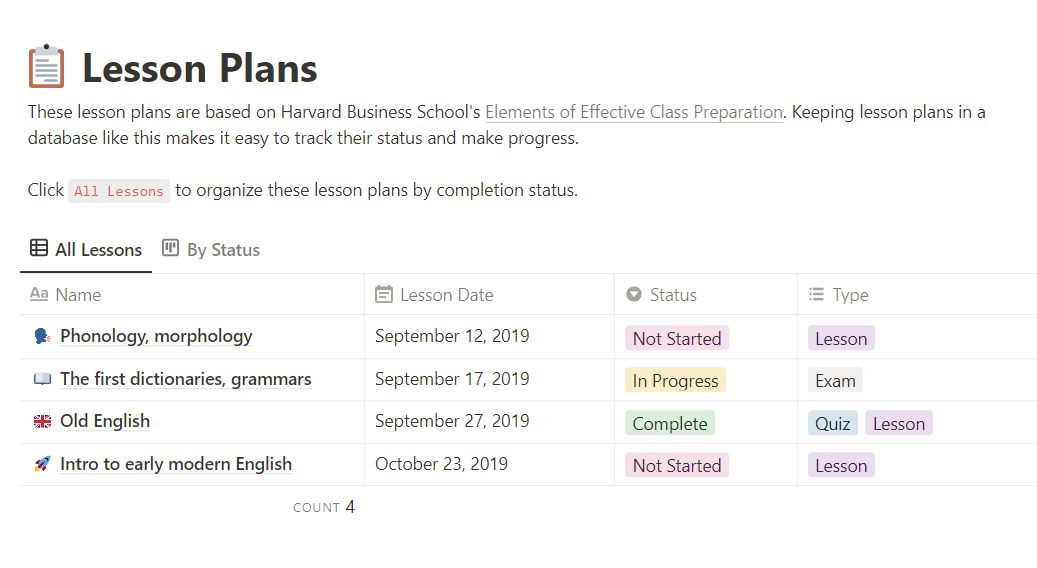1037x568 pixels.
Task: Click the open book icon for dictionaries row
Action: point(42,380)
